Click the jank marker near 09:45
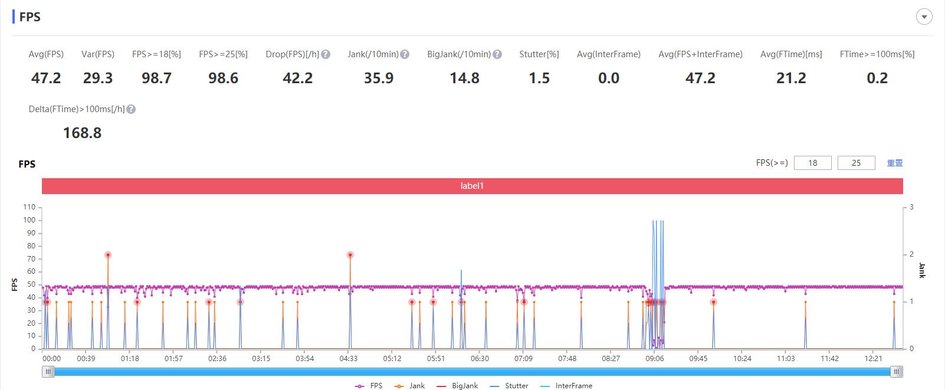 [x=713, y=302]
